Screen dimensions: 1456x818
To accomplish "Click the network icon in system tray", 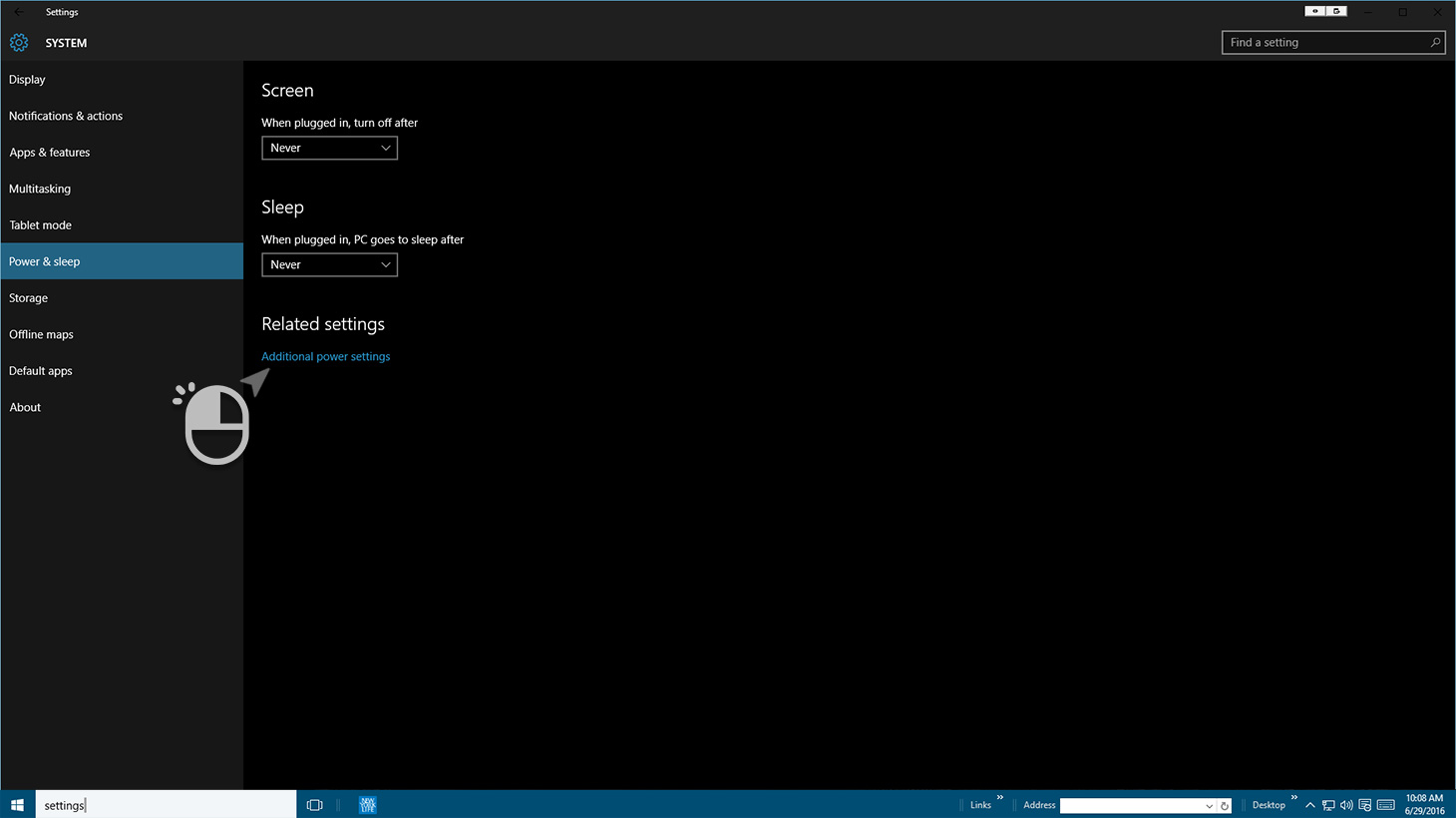I will tap(1328, 805).
